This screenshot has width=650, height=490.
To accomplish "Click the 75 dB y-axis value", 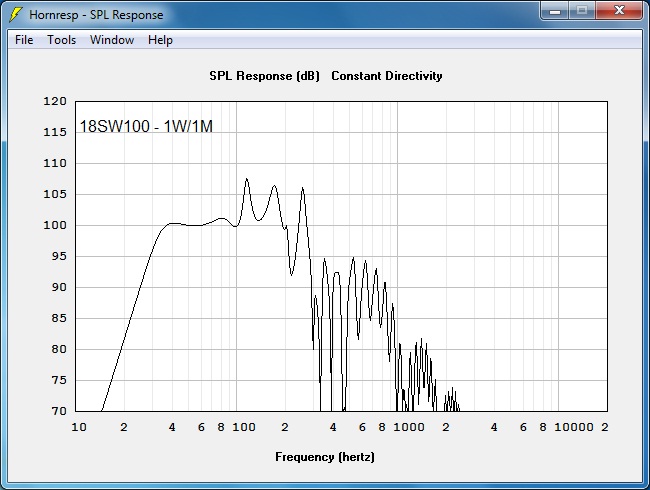I will pyautogui.click(x=59, y=380).
